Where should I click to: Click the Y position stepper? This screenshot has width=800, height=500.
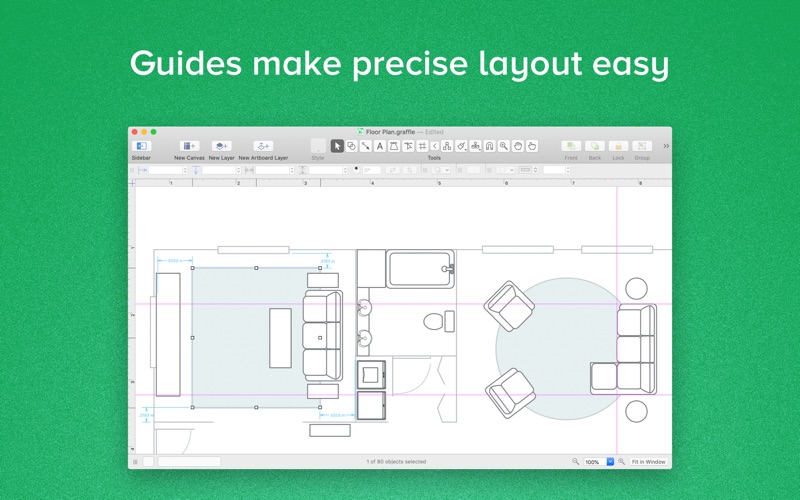coord(238,170)
